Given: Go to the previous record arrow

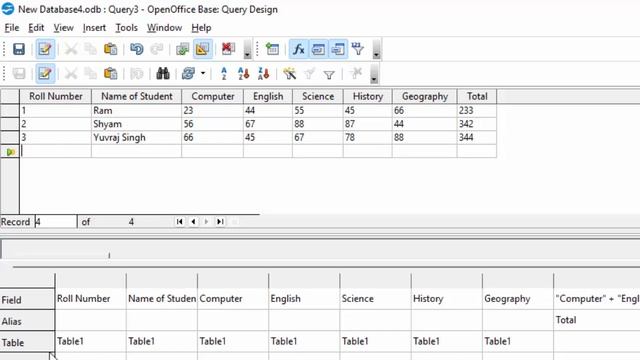Looking at the screenshot, I should 193,222.
